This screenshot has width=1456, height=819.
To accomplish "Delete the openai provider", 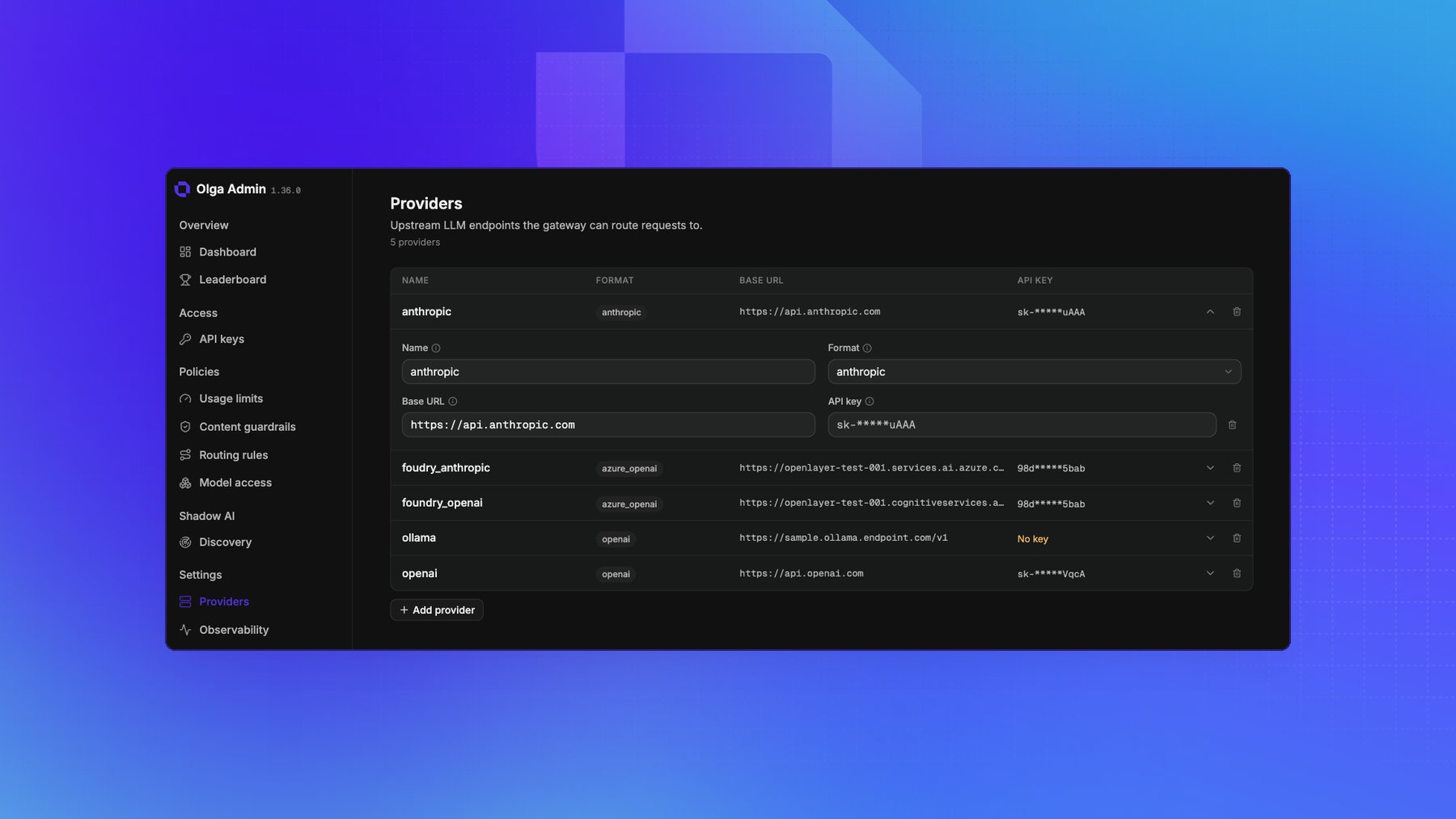I will pyautogui.click(x=1237, y=573).
